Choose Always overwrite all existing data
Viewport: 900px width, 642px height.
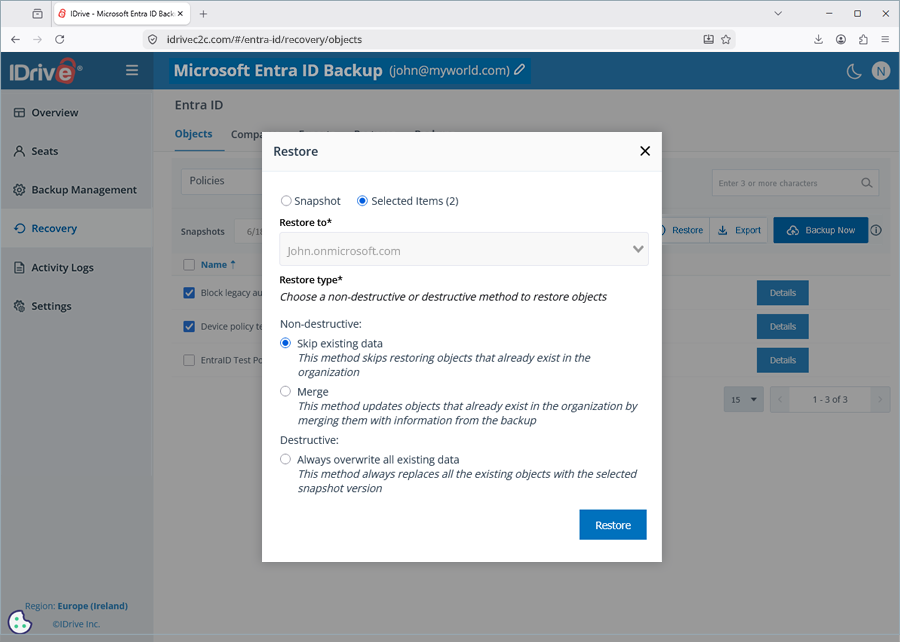tap(285, 459)
